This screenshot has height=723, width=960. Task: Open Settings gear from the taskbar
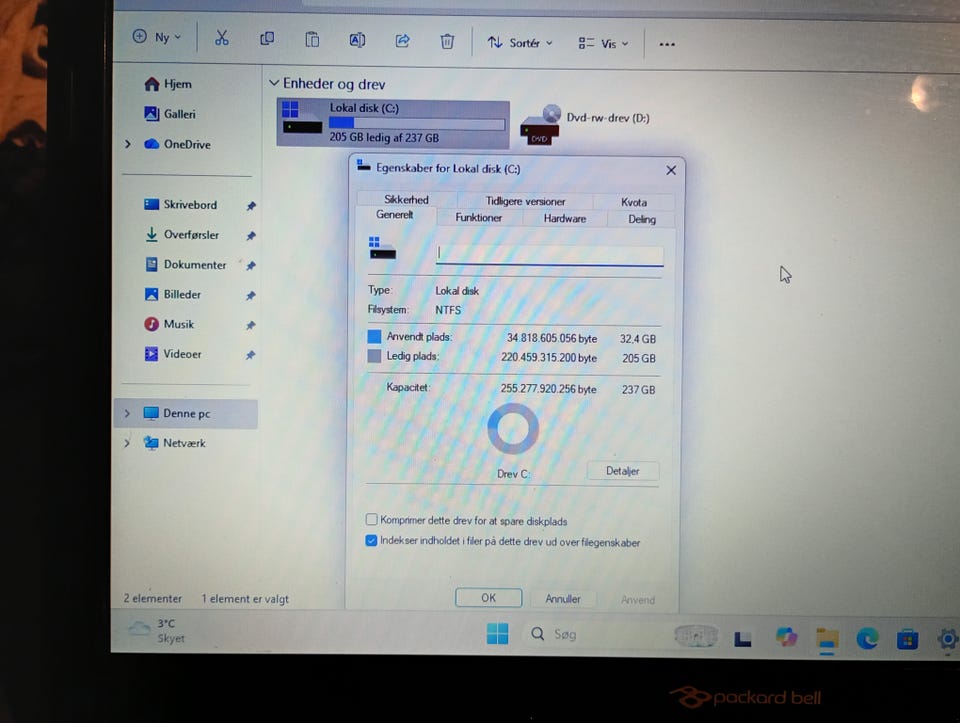pyautogui.click(x=947, y=640)
